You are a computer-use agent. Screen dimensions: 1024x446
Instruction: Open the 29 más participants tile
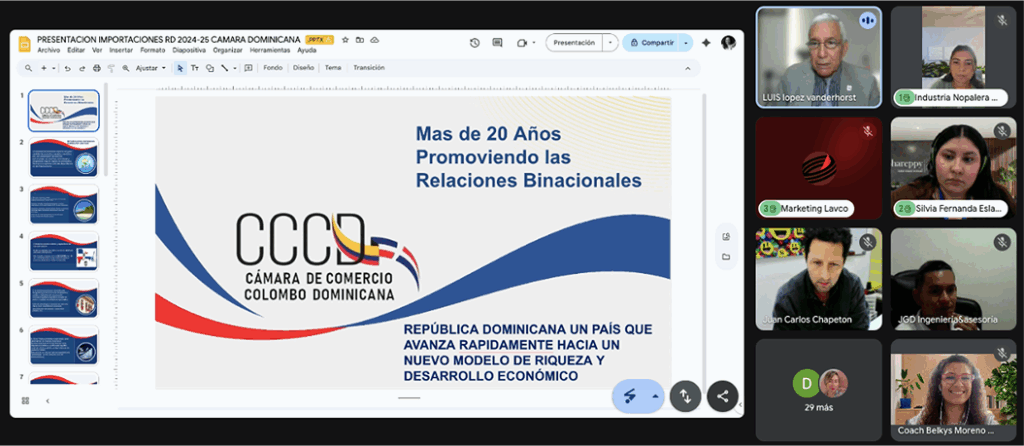[819, 390]
